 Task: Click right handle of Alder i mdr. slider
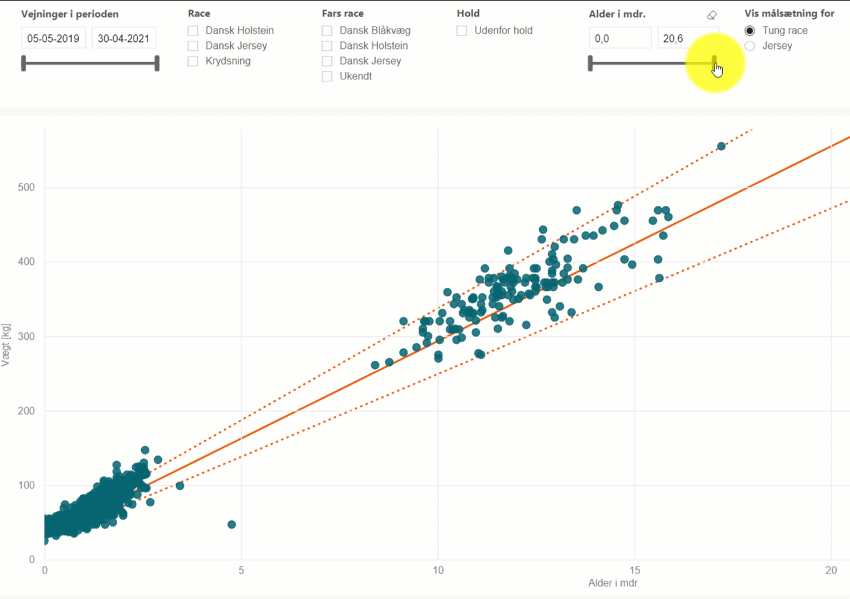[715, 64]
